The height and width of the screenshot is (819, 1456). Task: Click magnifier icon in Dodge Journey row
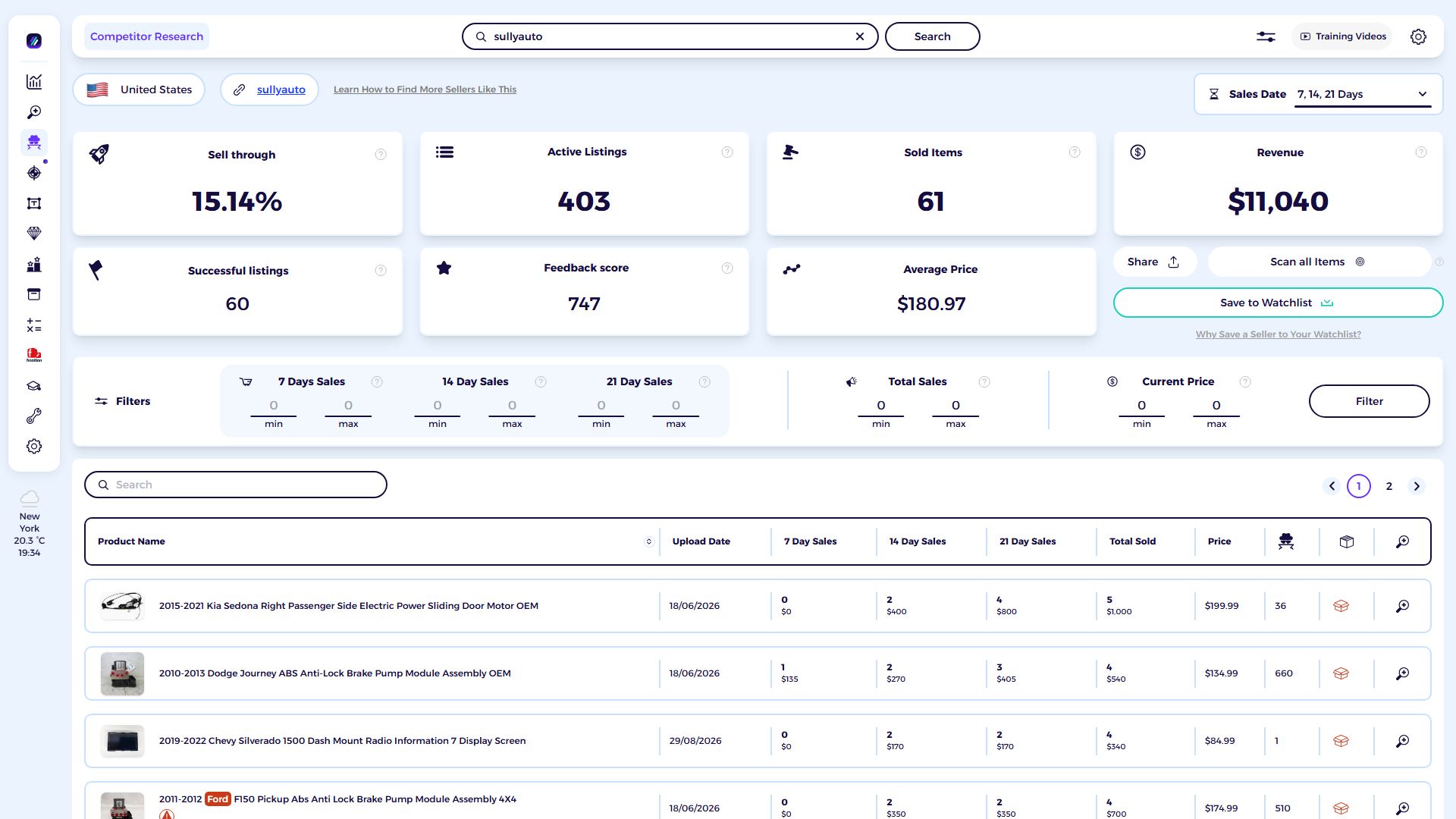click(1403, 673)
